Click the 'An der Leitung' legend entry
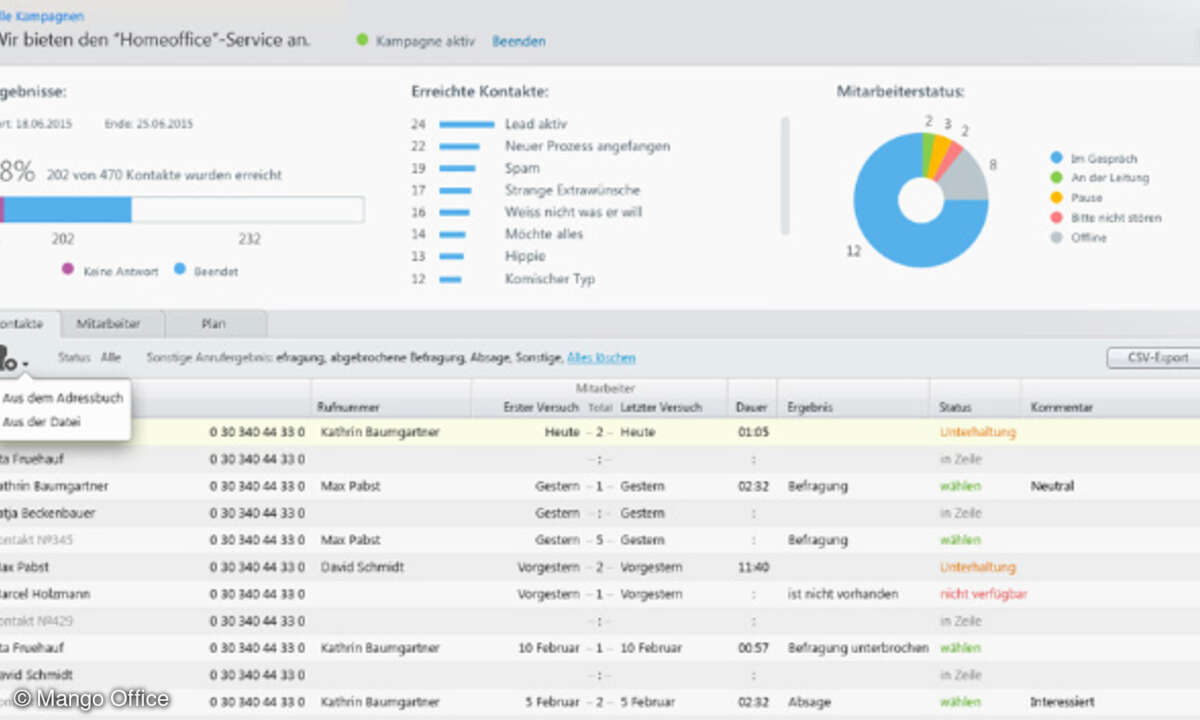 1099,178
